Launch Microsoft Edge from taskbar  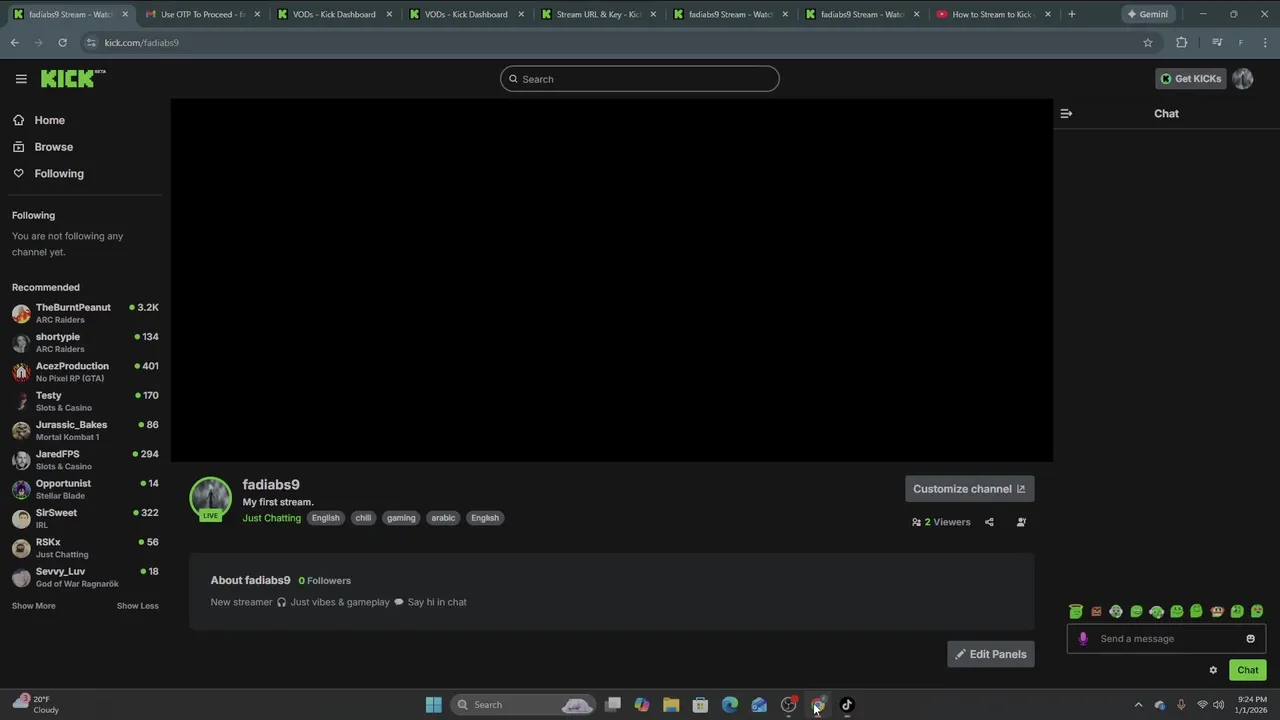[x=730, y=705]
